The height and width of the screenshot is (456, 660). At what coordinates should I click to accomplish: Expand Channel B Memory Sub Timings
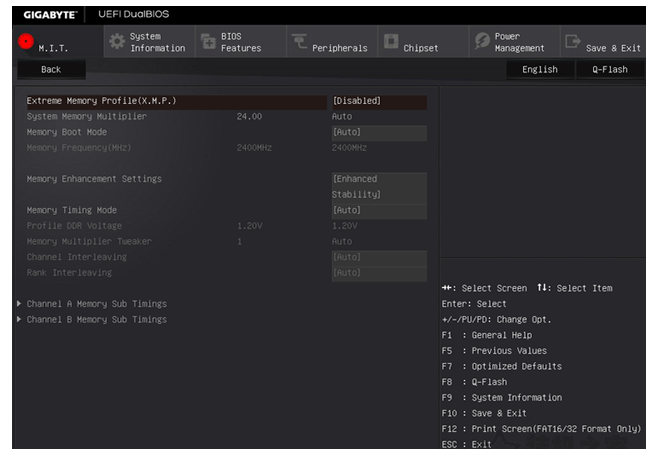(x=96, y=320)
